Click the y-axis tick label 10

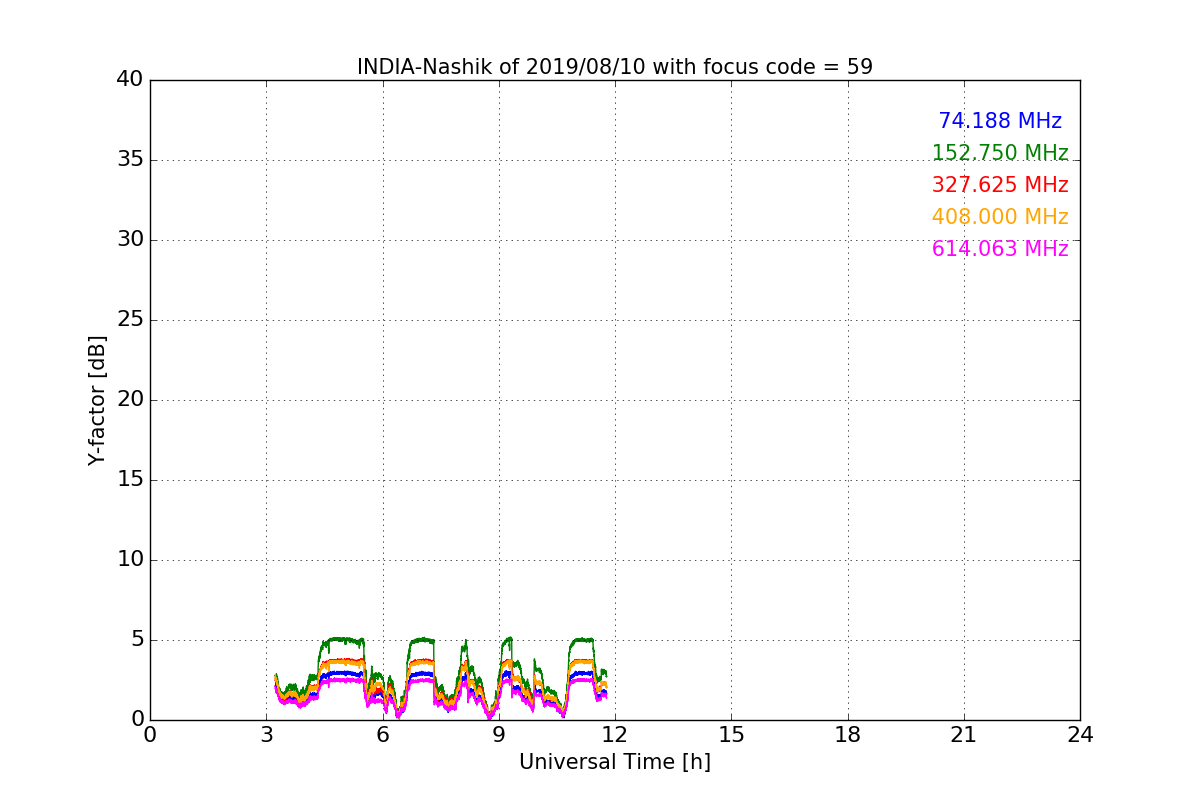[x=130, y=560]
